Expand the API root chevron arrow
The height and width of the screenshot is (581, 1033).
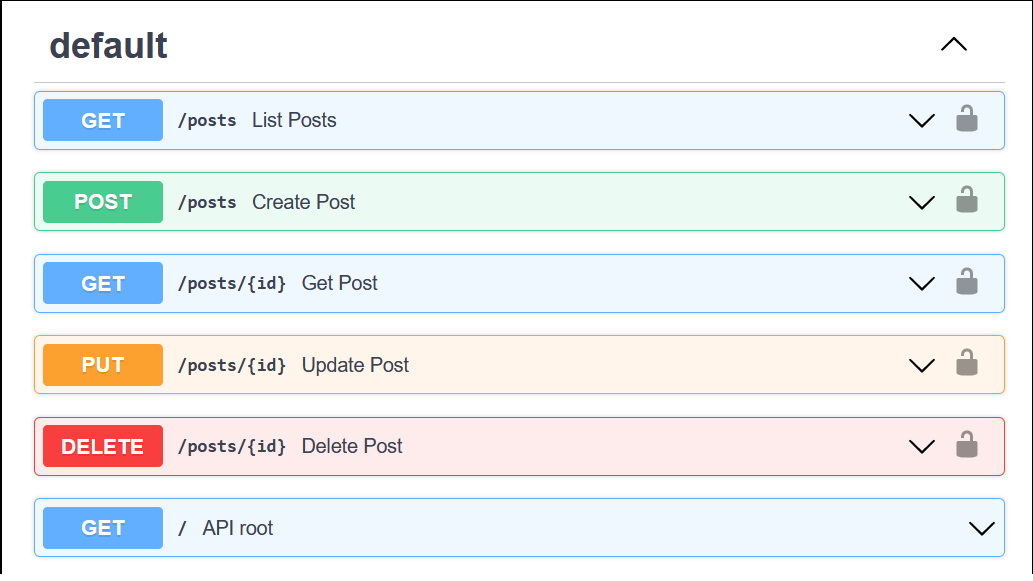(x=982, y=528)
